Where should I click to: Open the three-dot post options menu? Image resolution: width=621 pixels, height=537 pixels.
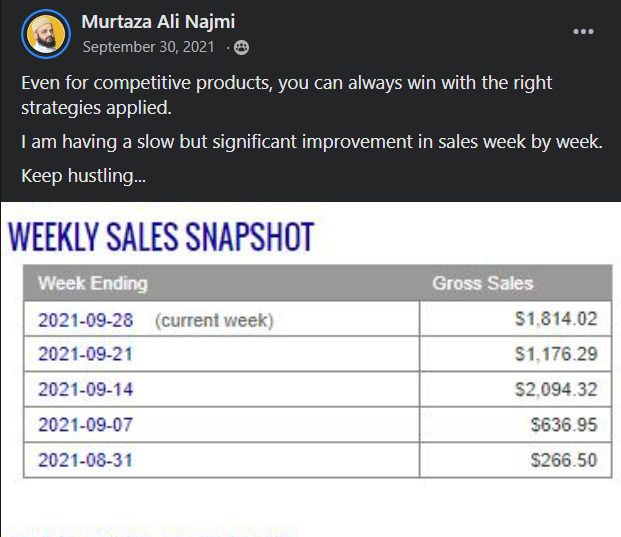(583, 32)
